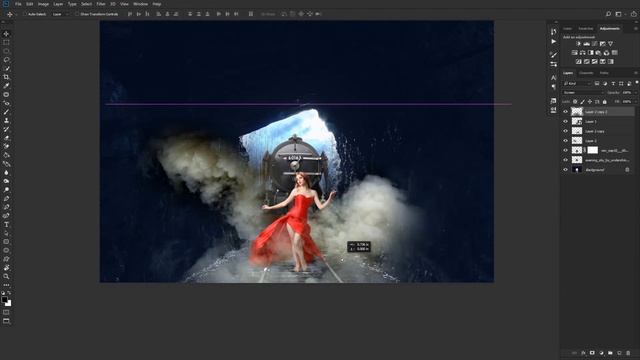Add a Levels adjustment
Screen dimensions: 640x360
click(587, 44)
